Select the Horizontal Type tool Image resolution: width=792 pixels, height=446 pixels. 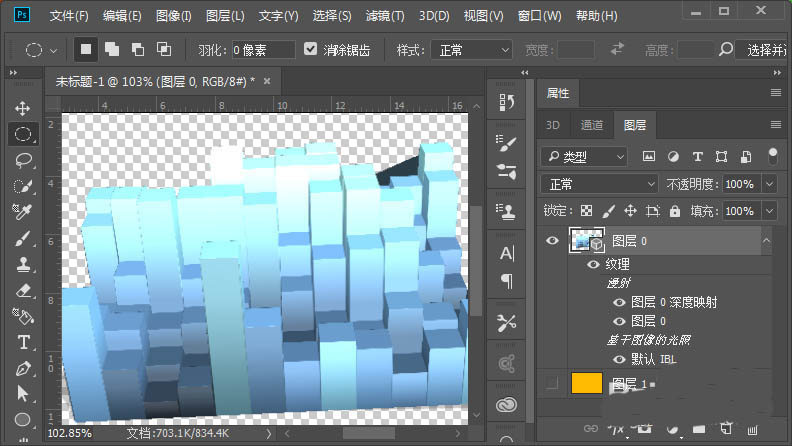point(23,342)
